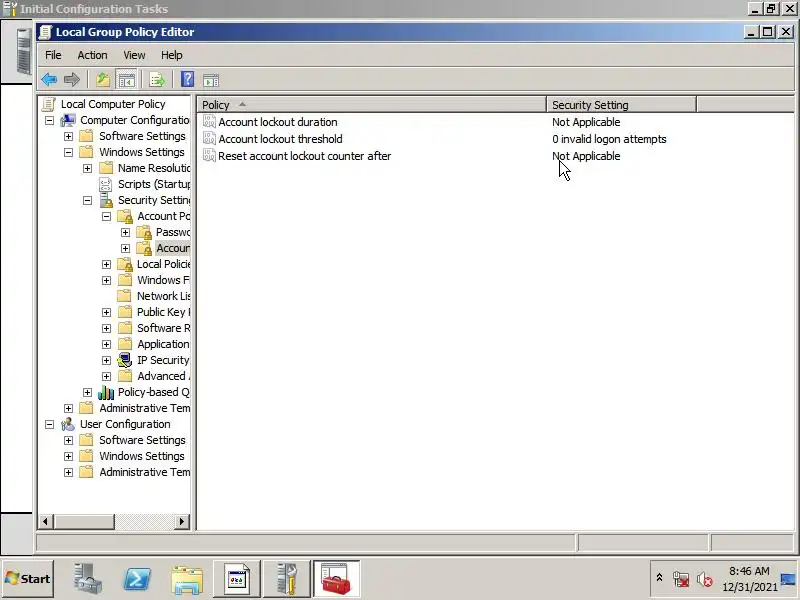Click the grey Forward arrow in toolbar
Viewport: 800px width, 600px height.
[72, 80]
